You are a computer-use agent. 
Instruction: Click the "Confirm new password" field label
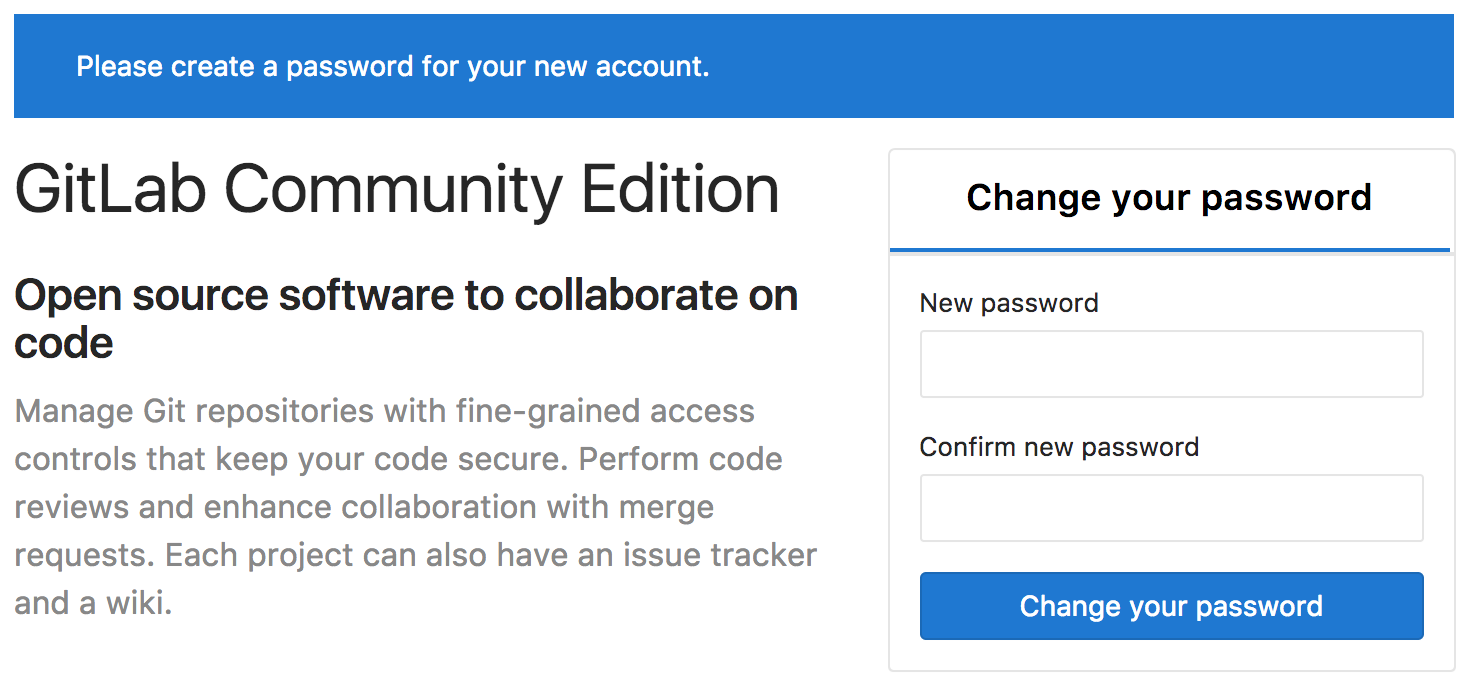pos(1059,447)
